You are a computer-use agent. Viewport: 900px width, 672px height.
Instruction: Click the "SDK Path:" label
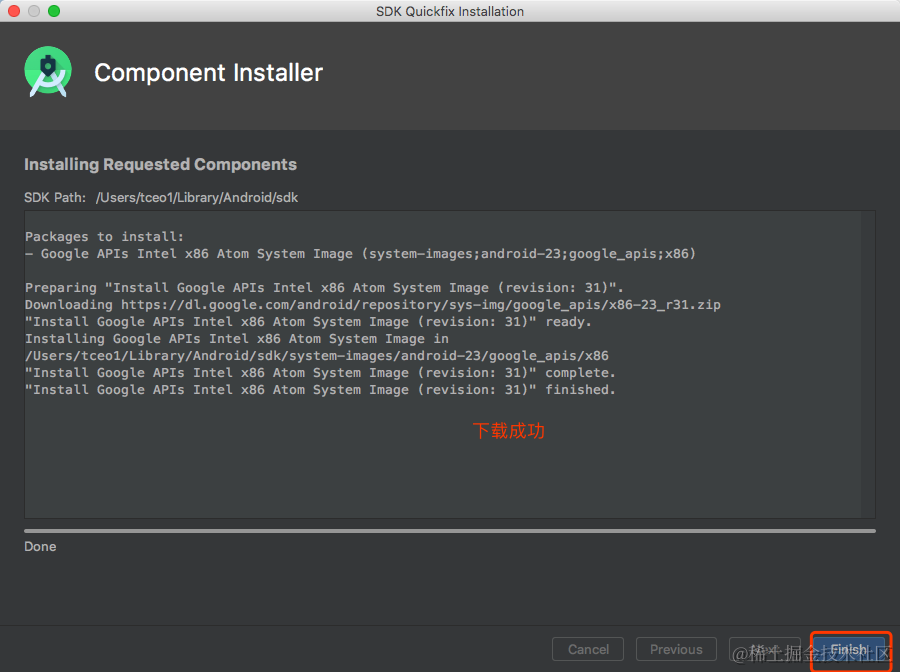55,197
